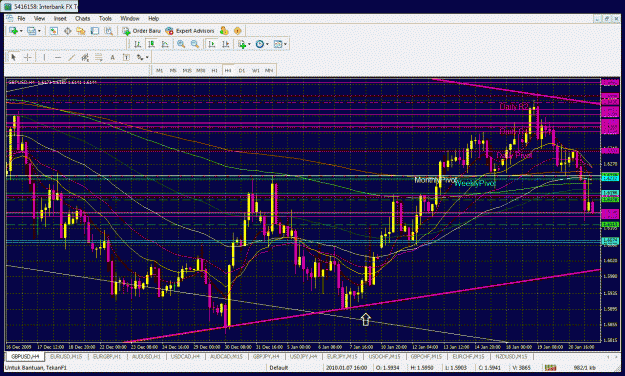Click the orange round icon ending first toolbar
625x376 pixels.
pyautogui.click(x=238, y=31)
